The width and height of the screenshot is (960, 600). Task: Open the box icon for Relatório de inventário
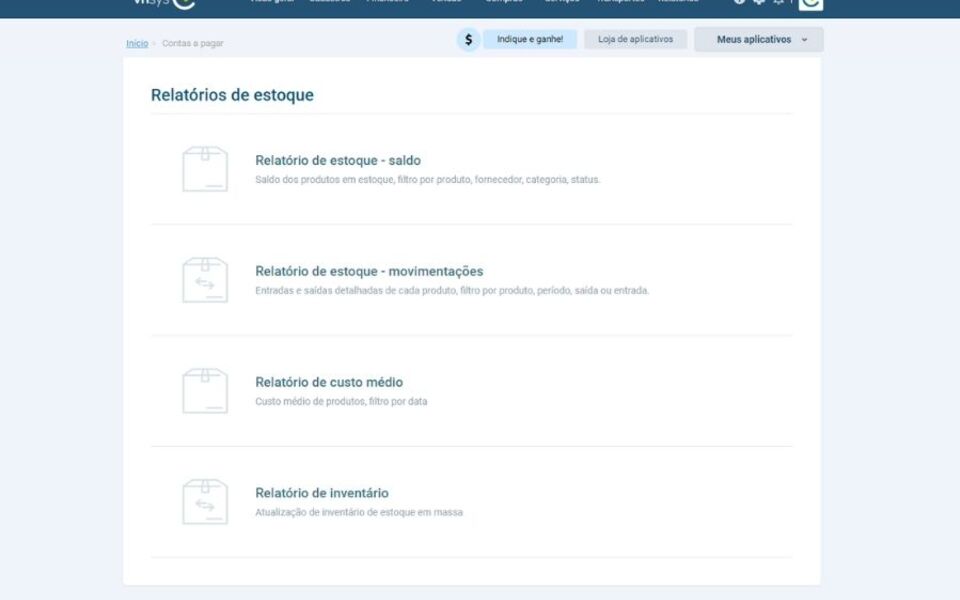pos(205,501)
